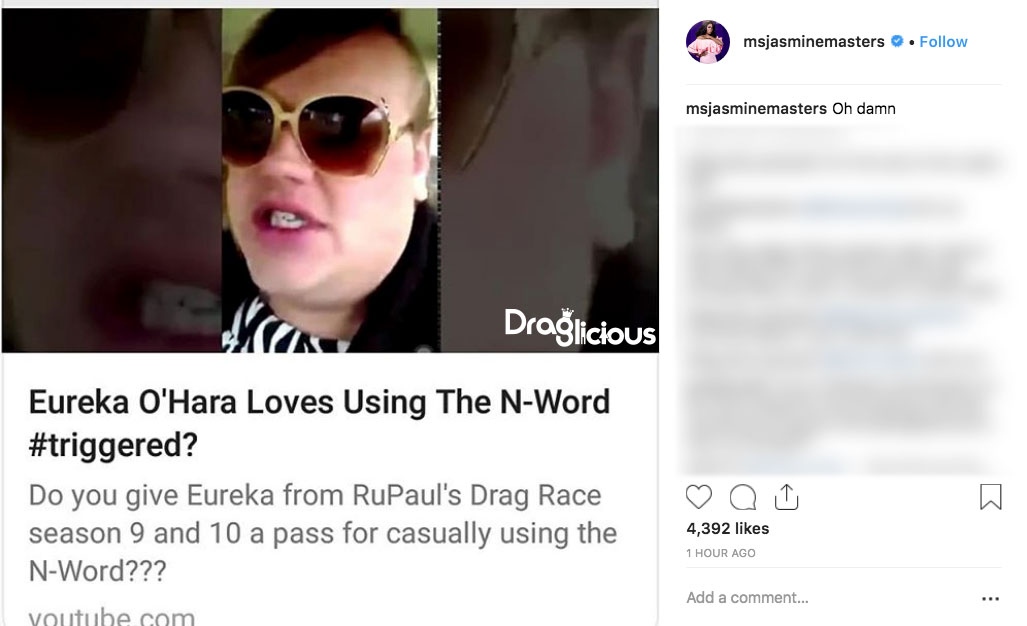The image size is (1027, 626).
Task: Open the Eureka O'Hara N-Word headline
Action: coord(319,423)
